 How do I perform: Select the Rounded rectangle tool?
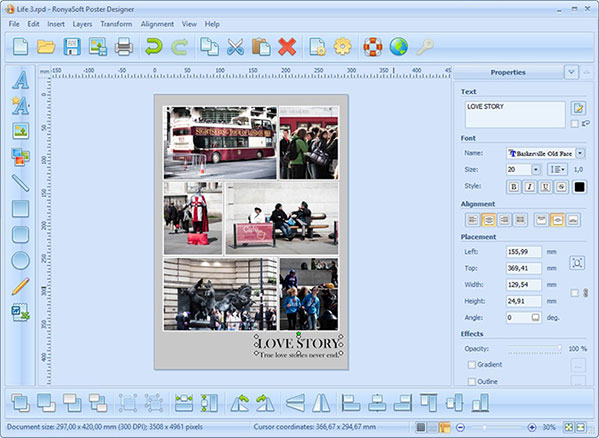pyautogui.click(x=20, y=234)
